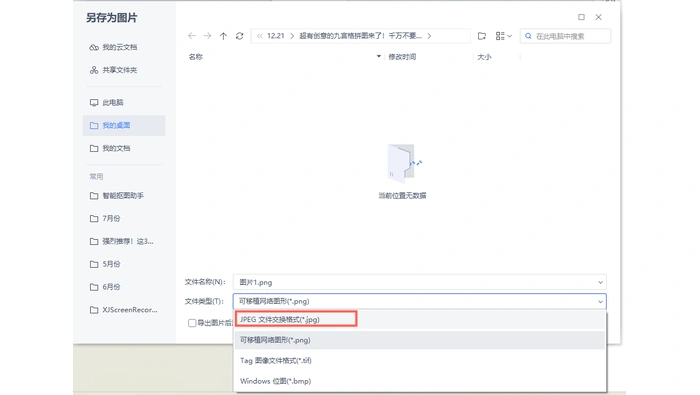The image size is (700, 395).
Task: Choose Tag 图像文件格式(*.tif) option
Action: click(420, 361)
